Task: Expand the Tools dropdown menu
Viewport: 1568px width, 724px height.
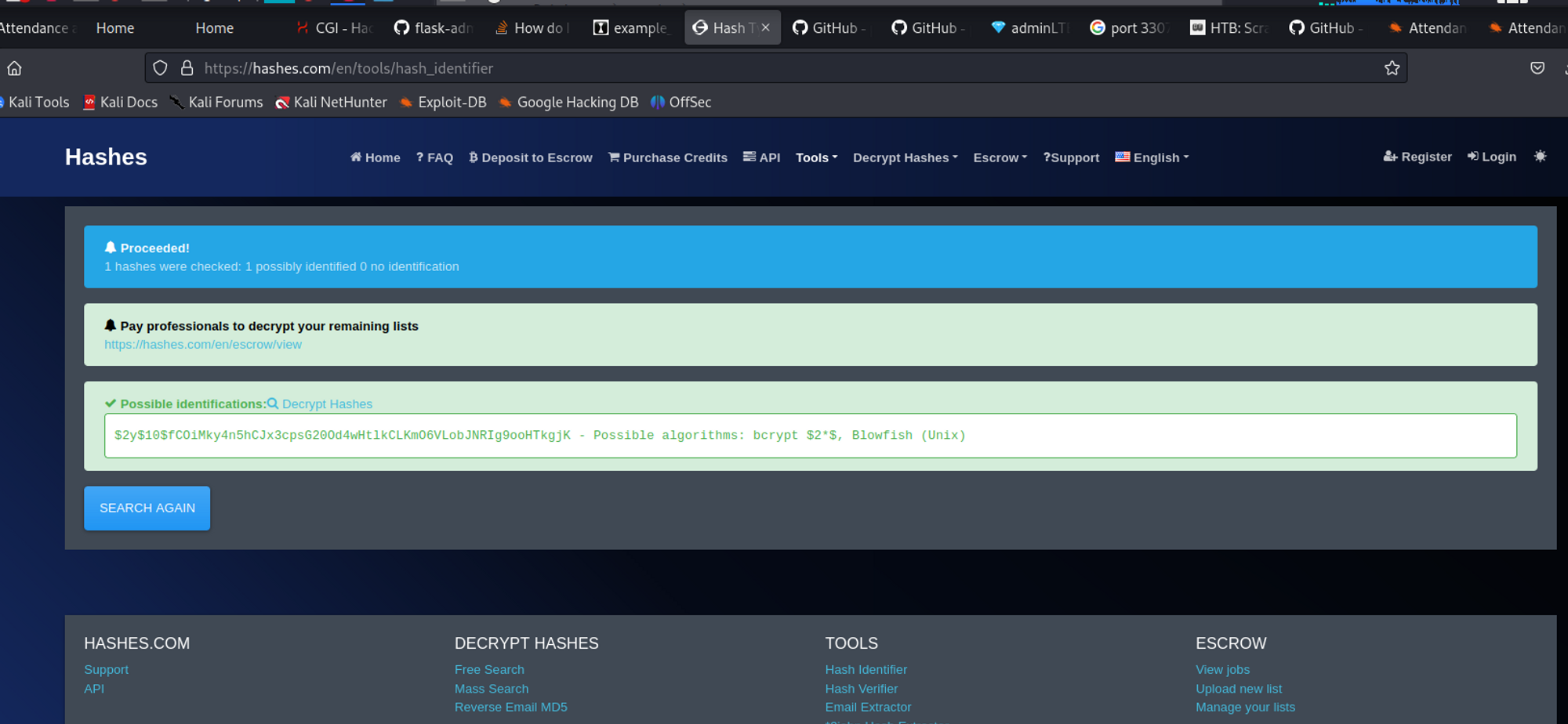Action: click(817, 157)
